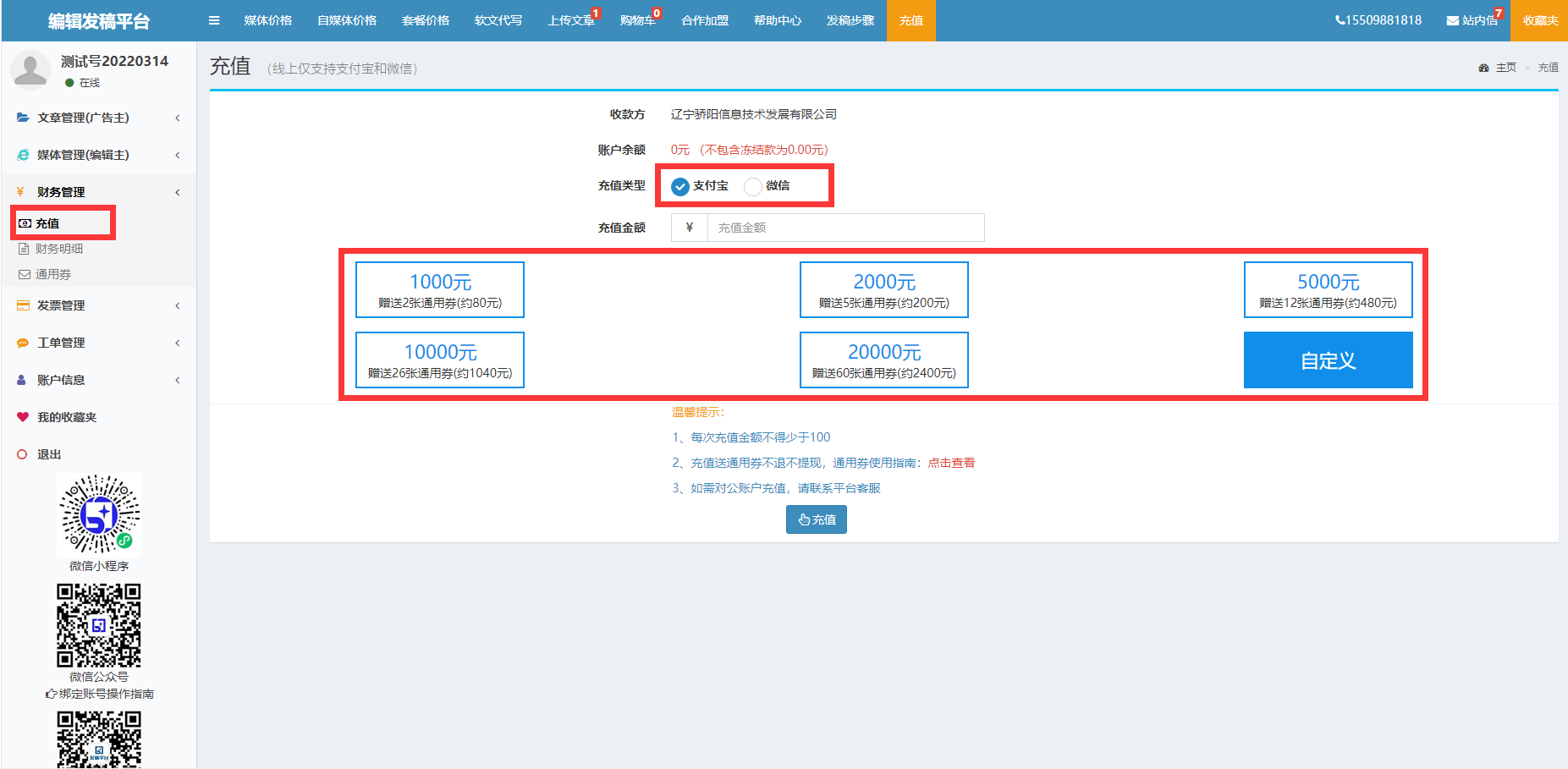Click the 主页 breadcrumb home icon

pyautogui.click(x=1483, y=68)
